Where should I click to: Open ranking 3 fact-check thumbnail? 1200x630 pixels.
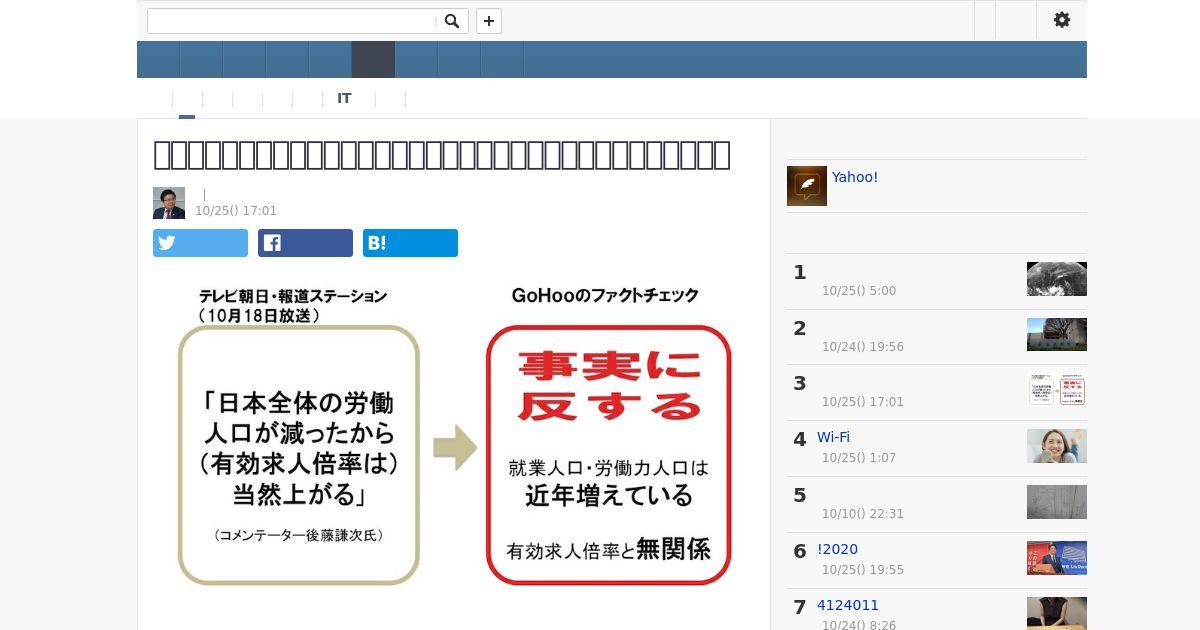(x=1057, y=390)
